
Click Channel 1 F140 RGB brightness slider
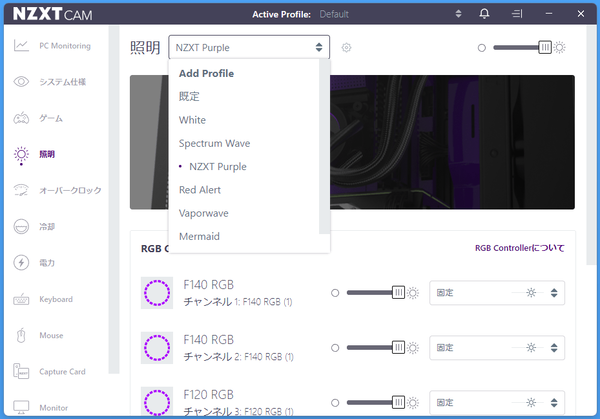(375, 293)
